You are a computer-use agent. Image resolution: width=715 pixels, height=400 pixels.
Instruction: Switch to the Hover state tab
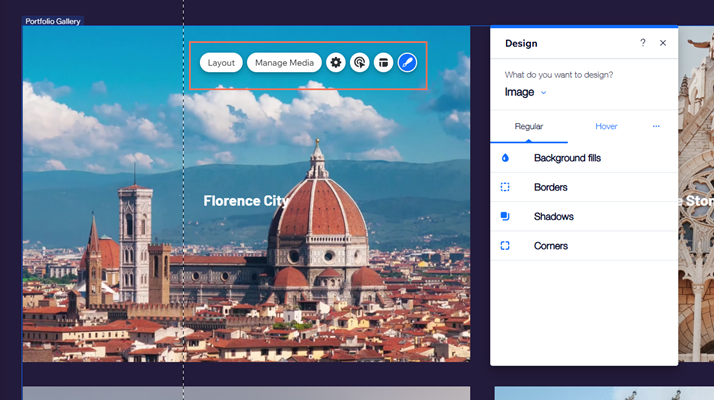tap(606, 127)
